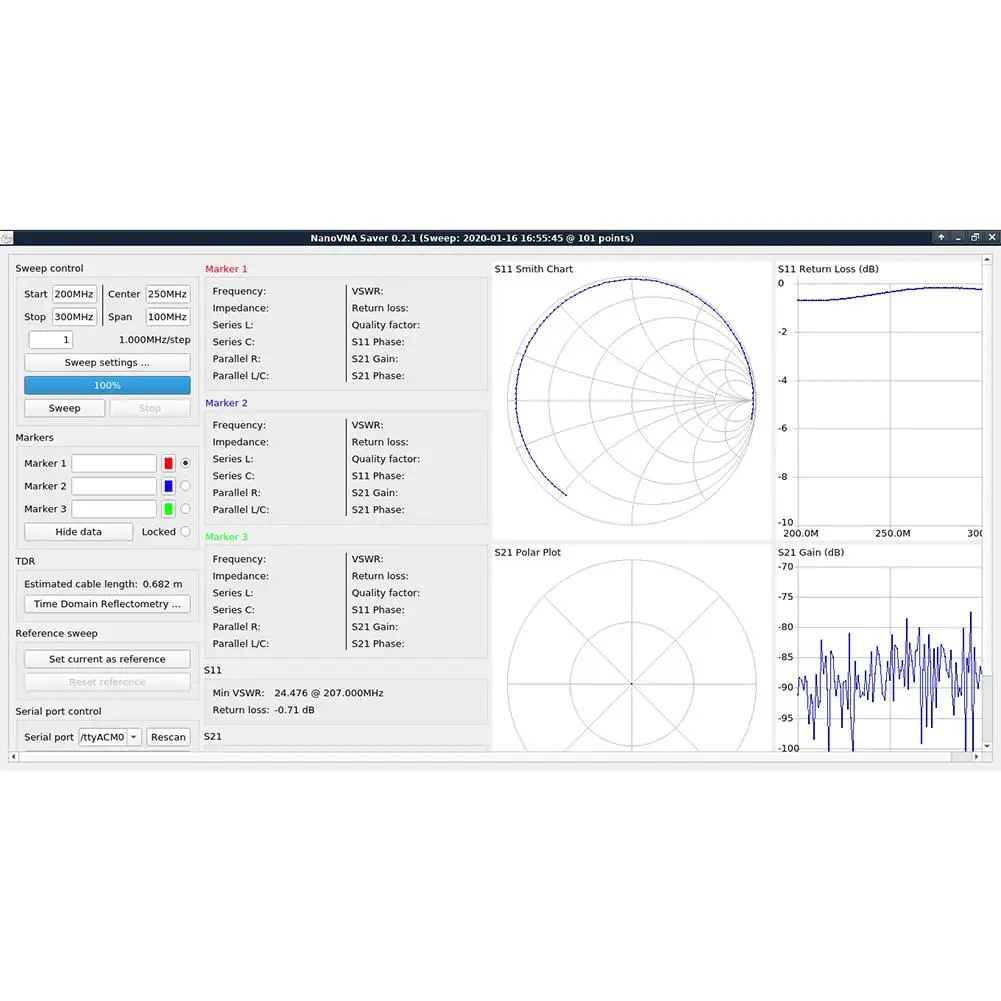Click the application icon in the title bar
The image size is (1001, 1001).
click(x=6, y=238)
